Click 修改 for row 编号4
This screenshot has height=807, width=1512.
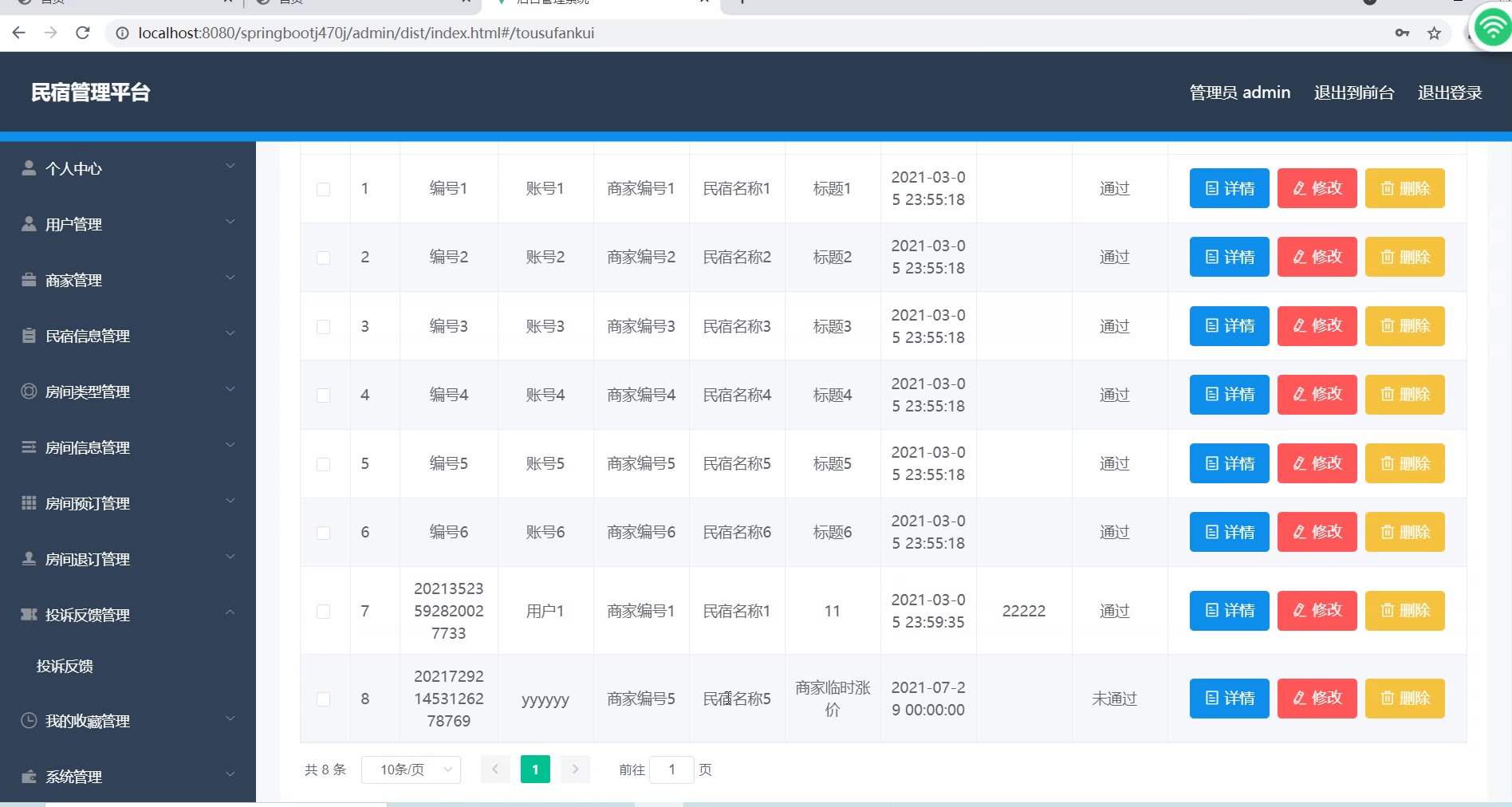pyautogui.click(x=1317, y=395)
